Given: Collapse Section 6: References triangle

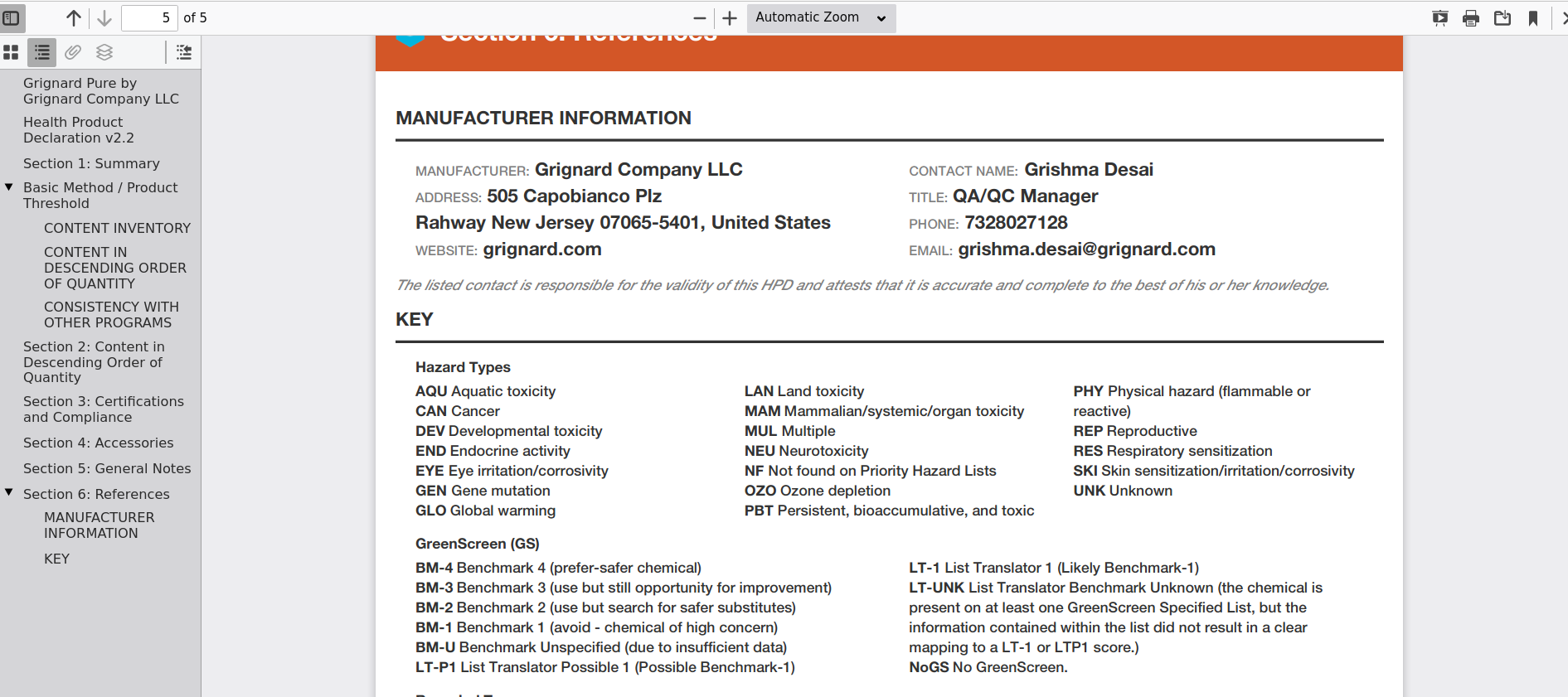Looking at the screenshot, I should click(9, 493).
